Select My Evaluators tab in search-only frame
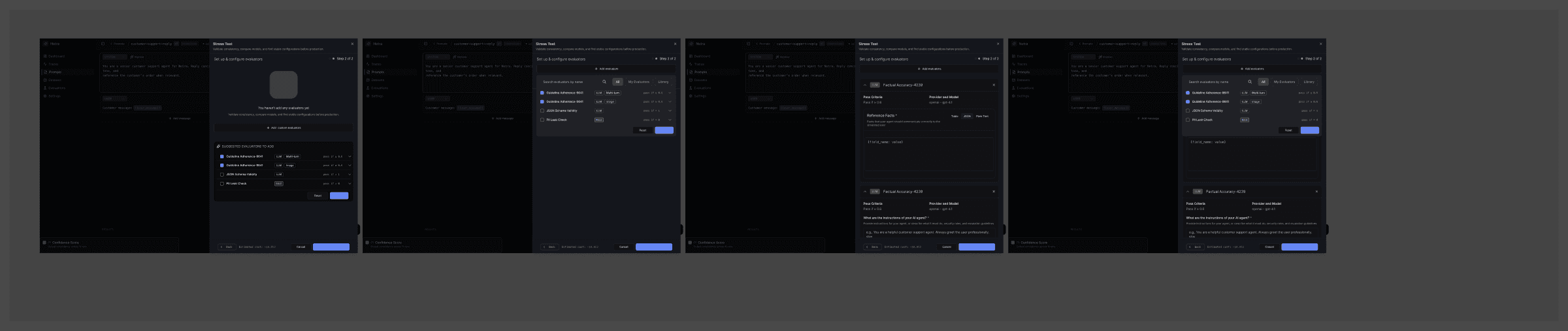1568x331 pixels. pyautogui.click(x=639, y=82)
